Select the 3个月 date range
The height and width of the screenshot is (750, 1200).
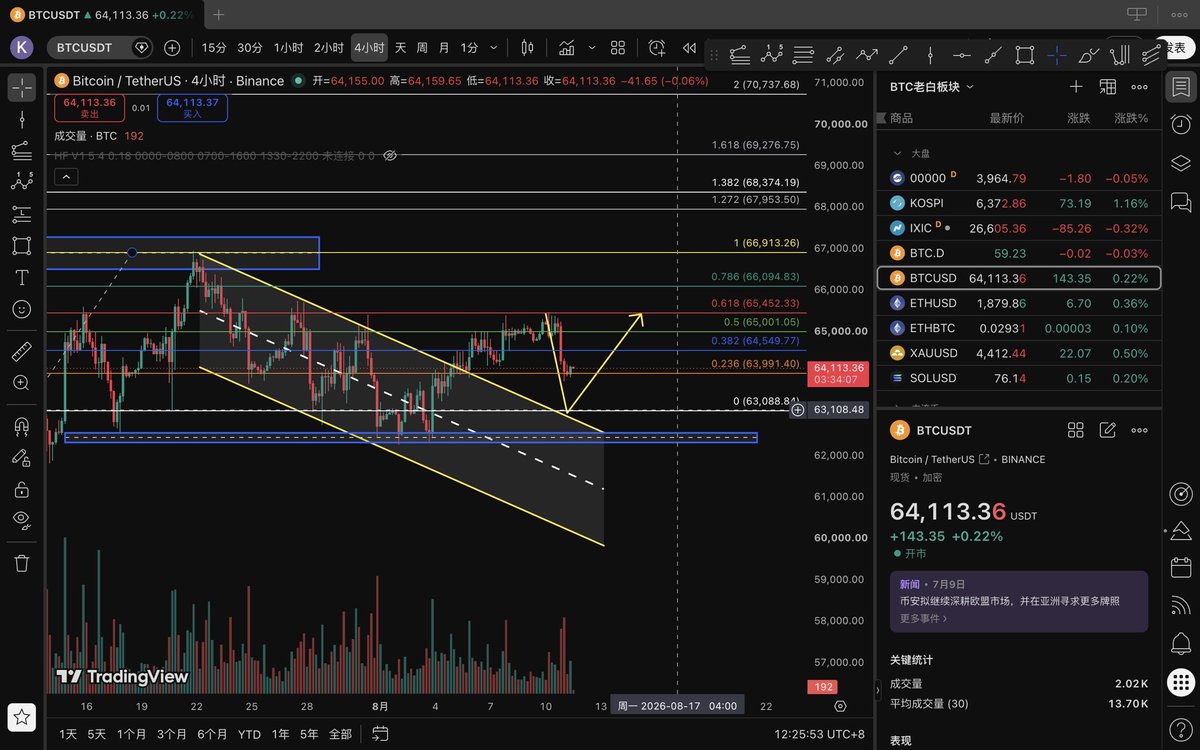coord(173,734)
